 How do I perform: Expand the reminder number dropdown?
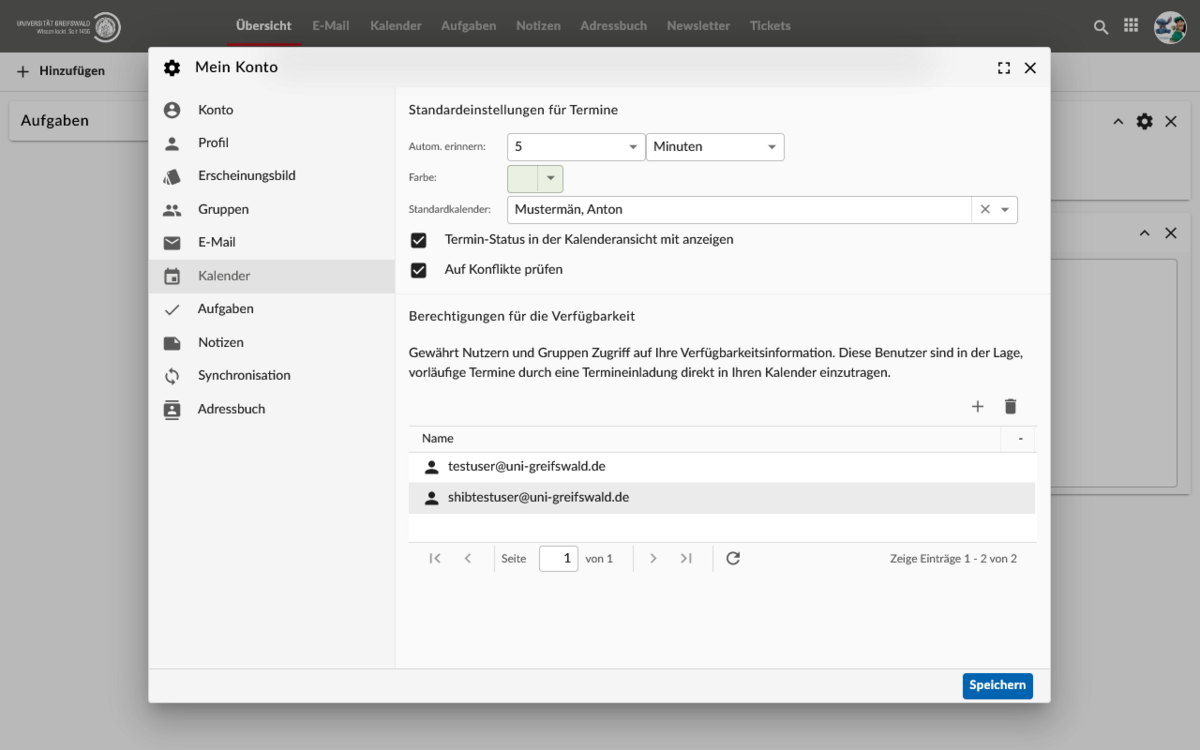click(x=632, y=147)
